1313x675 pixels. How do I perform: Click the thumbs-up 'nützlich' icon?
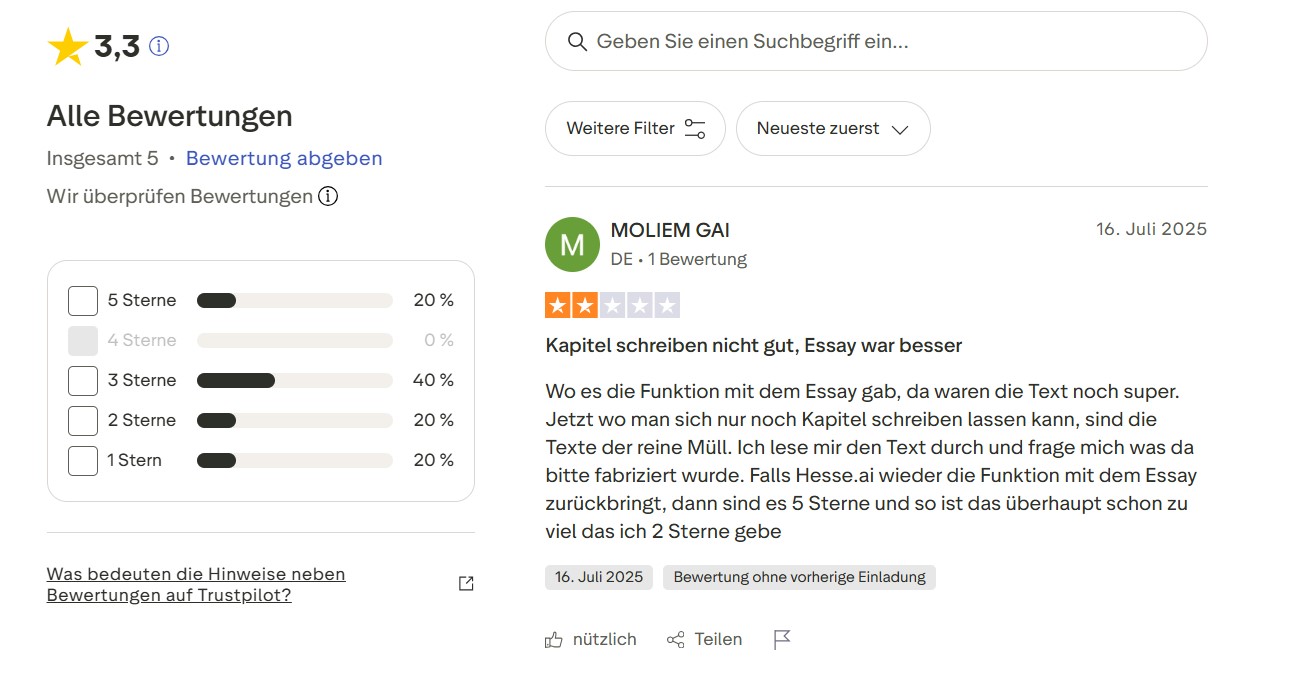point(554,639)
